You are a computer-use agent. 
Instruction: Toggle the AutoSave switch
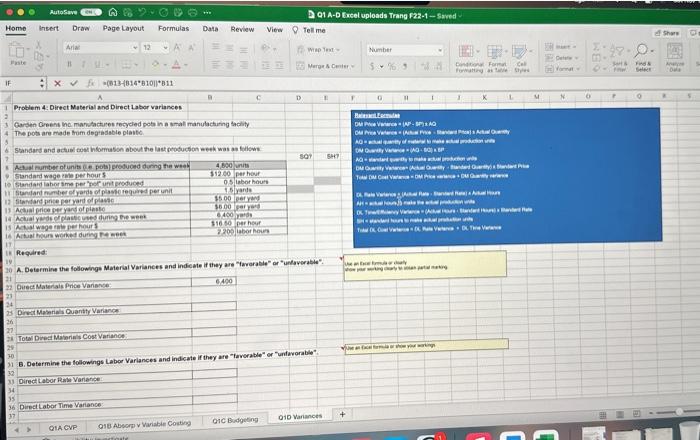coord(91,12)
